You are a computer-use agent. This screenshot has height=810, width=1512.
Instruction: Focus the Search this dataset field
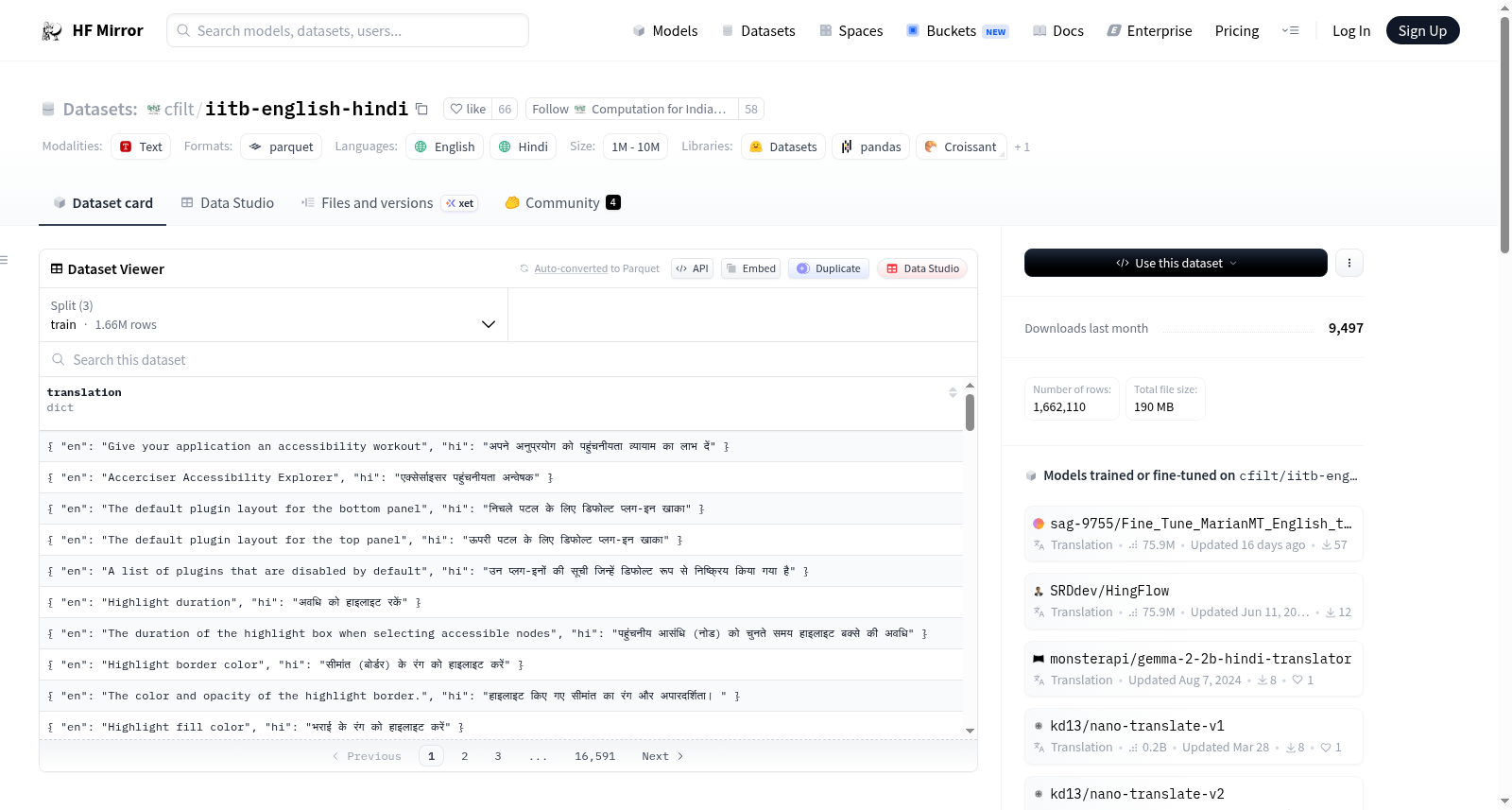pyautogui.click(x=507, y=360)
